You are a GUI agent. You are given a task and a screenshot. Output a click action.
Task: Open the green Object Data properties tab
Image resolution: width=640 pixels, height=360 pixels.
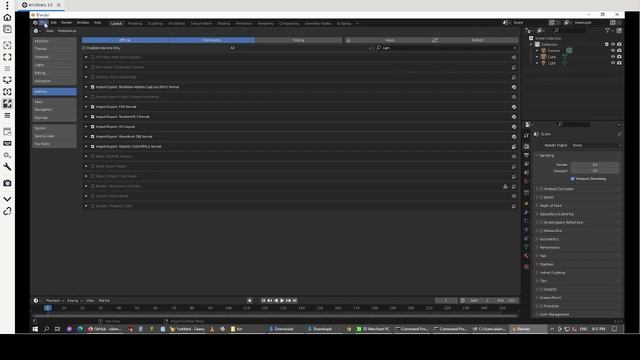527,247
